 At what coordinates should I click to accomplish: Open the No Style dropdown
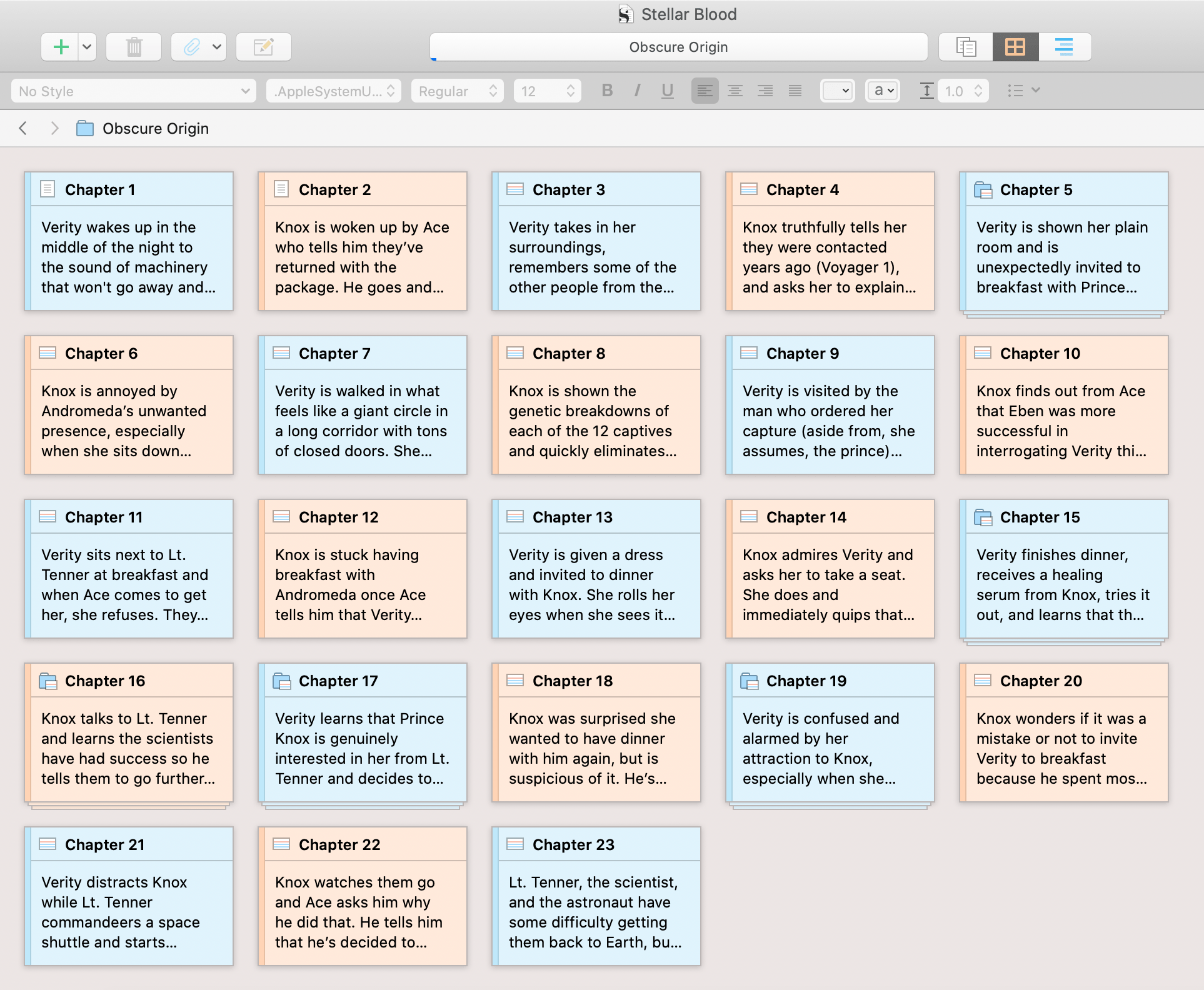pyautogui.click(x=134, y=91)
